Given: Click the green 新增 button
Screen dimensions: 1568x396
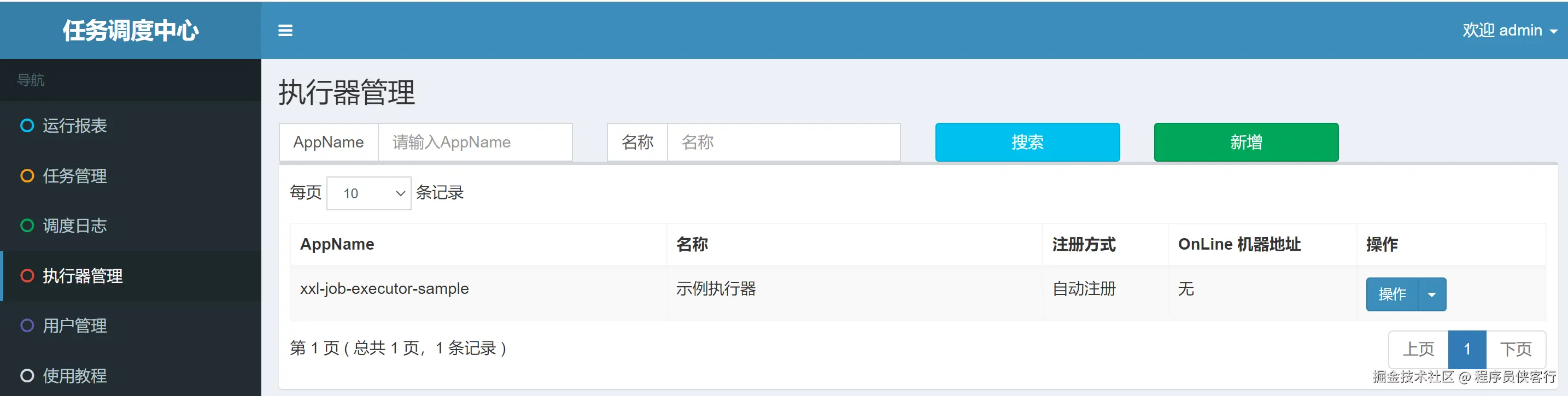Looking at the screenshot, I should (1246, 143).
